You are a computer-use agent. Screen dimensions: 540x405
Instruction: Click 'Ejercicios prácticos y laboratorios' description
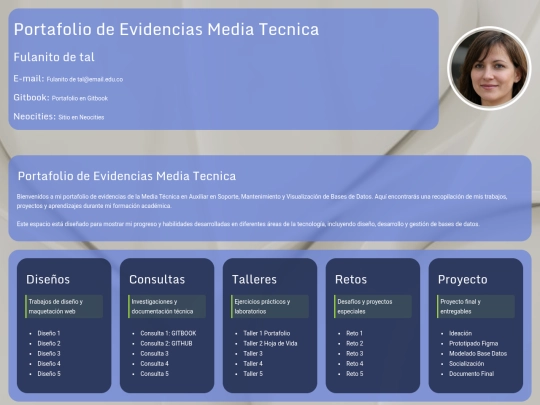click(x=270, y=307)
